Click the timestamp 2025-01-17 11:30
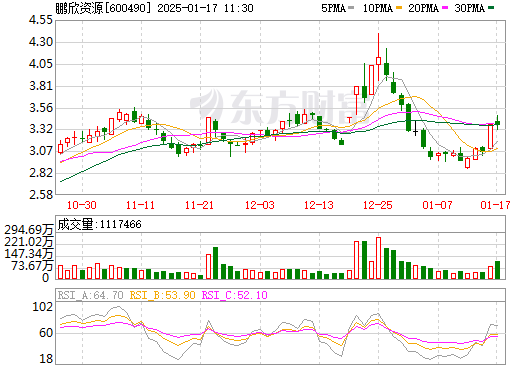Image resolution: width=520 pixels, height=365 pixels. point(205,8)
